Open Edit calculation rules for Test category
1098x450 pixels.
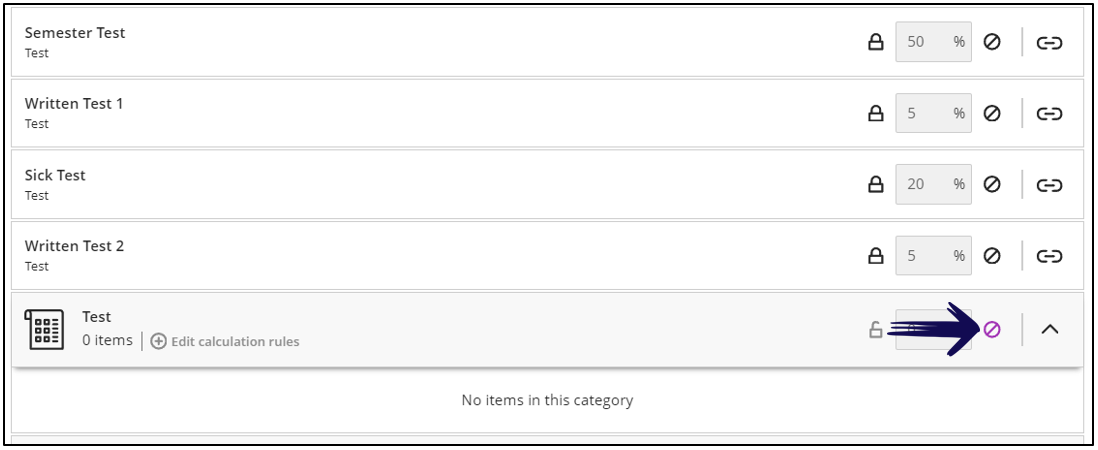pos(225,342)
